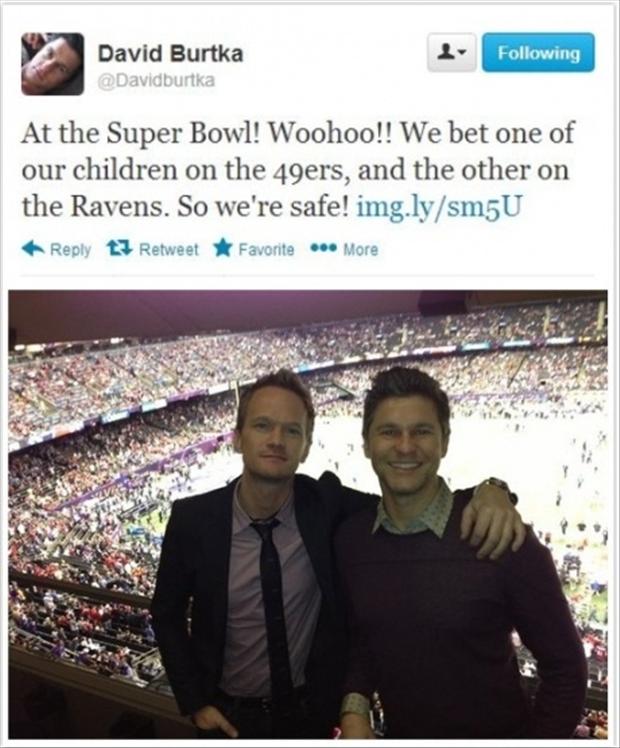This screenshot has width=620, height=748.
Task: Click the Retweet text label
Action: pos(169,249)
